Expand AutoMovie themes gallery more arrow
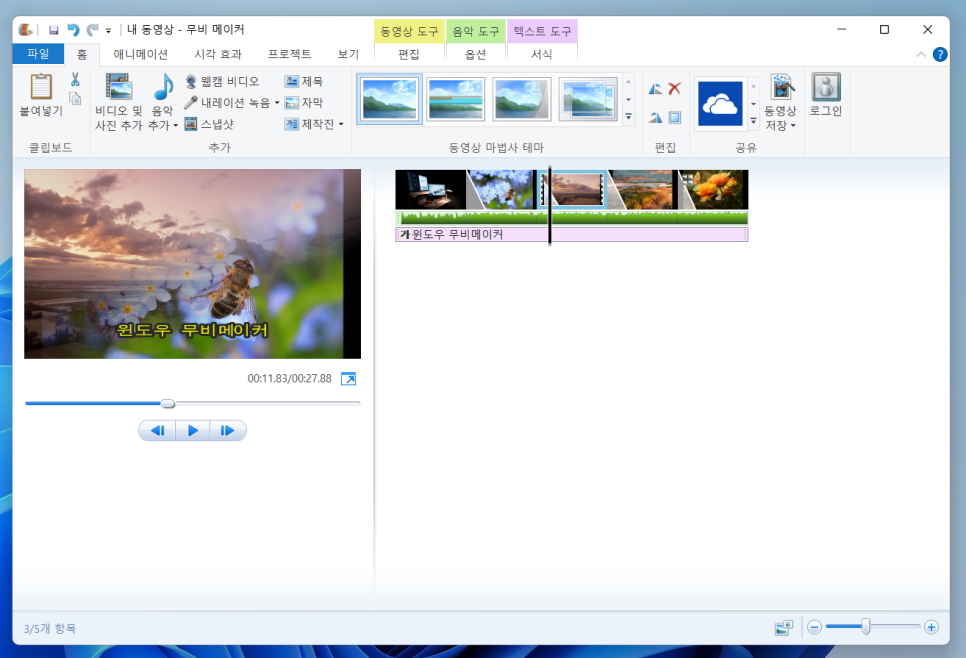This screenshot has width=966, height=658. coord(628,116)
